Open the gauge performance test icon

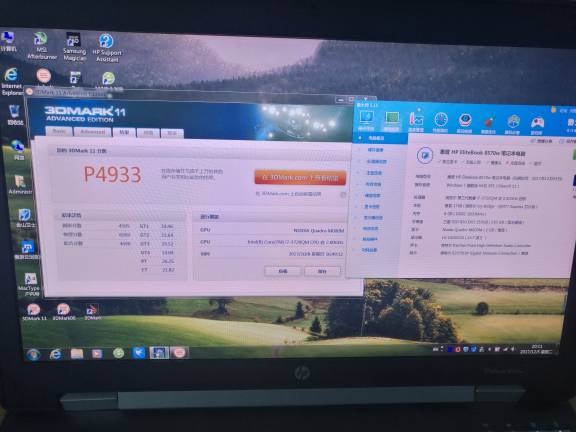pyautogui.click(x=440, y=122)
